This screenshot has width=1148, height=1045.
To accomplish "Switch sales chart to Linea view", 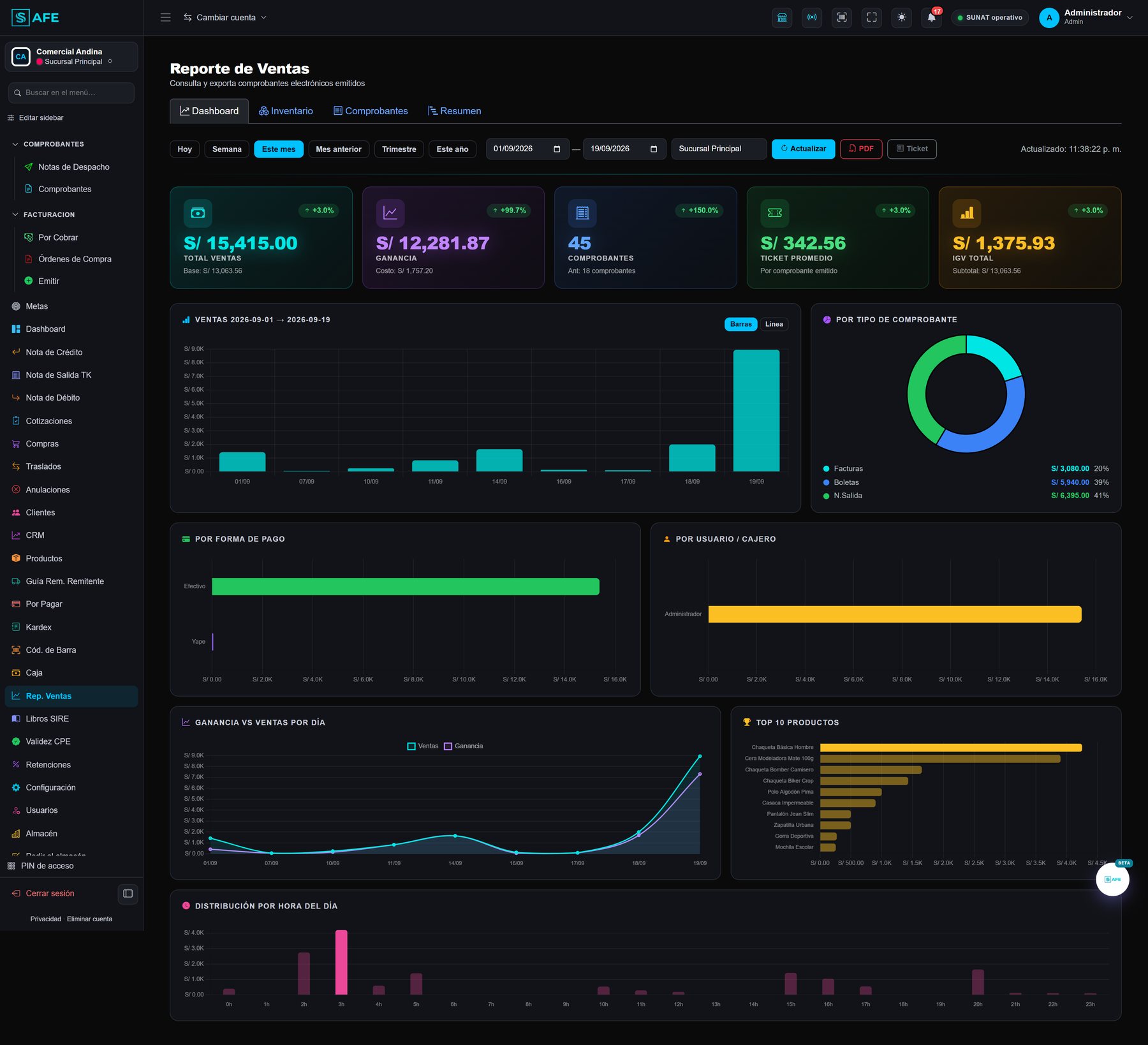I will [x=774, y=324].
